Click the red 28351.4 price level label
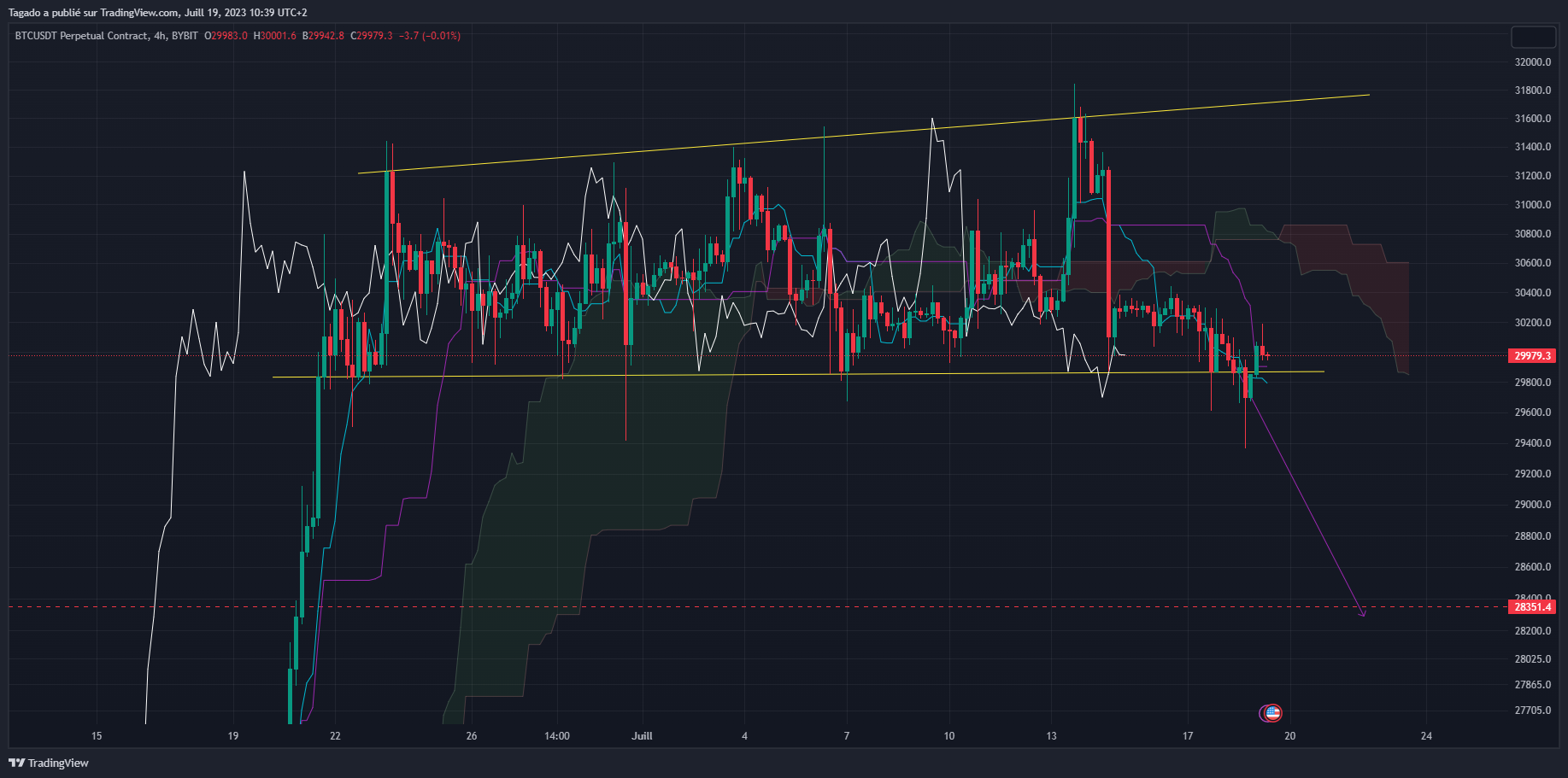The width and height of the screenshot is (1568, 778). [1531, 607]
